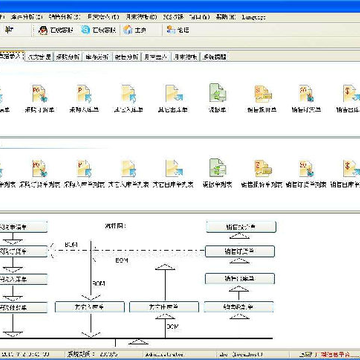Open the Language menu
This screenshot has height=360, width=360.
click(x=254, y=17)
